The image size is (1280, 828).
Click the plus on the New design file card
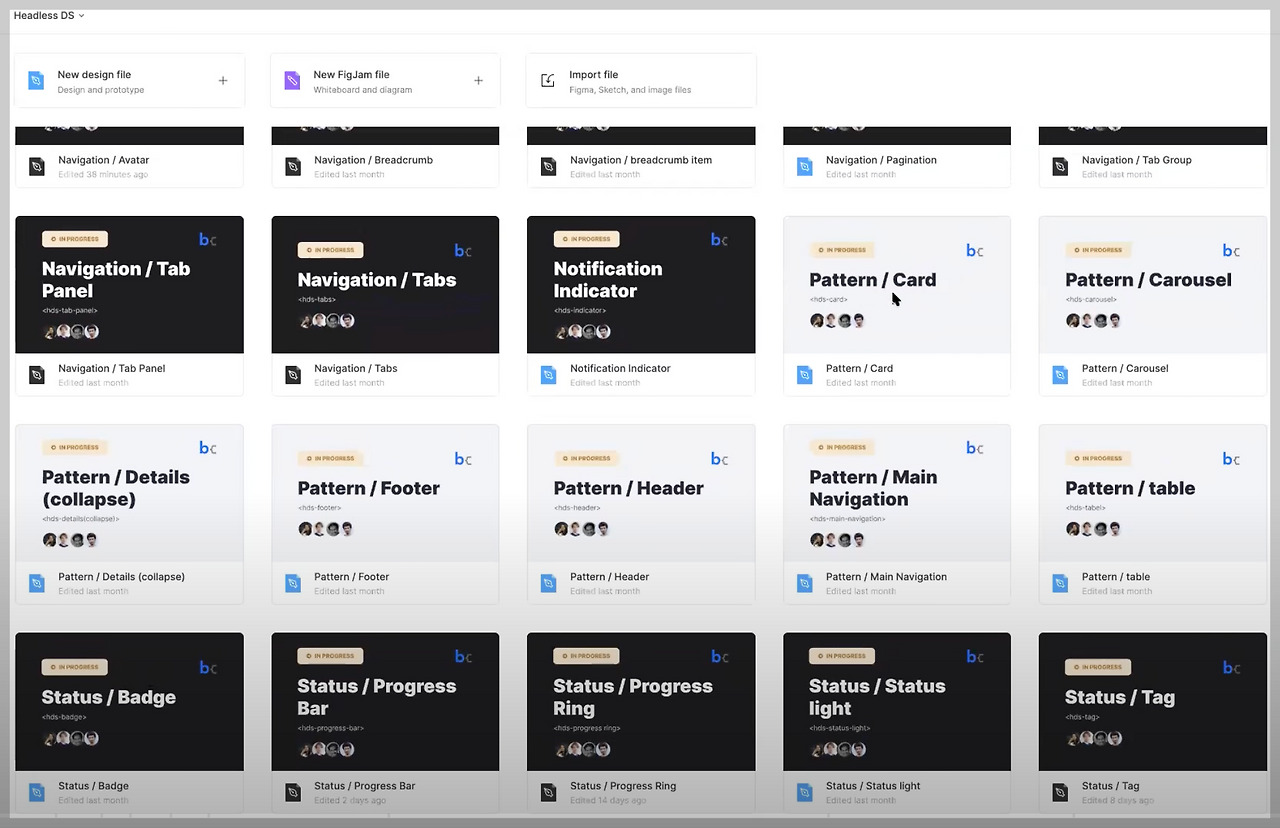223,80
